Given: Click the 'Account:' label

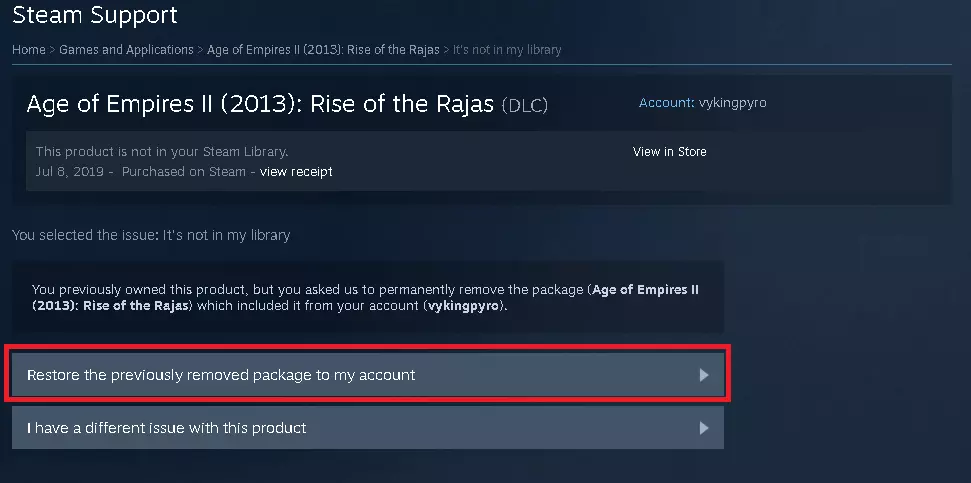Looking at the screenshot, I should [666, 103].
